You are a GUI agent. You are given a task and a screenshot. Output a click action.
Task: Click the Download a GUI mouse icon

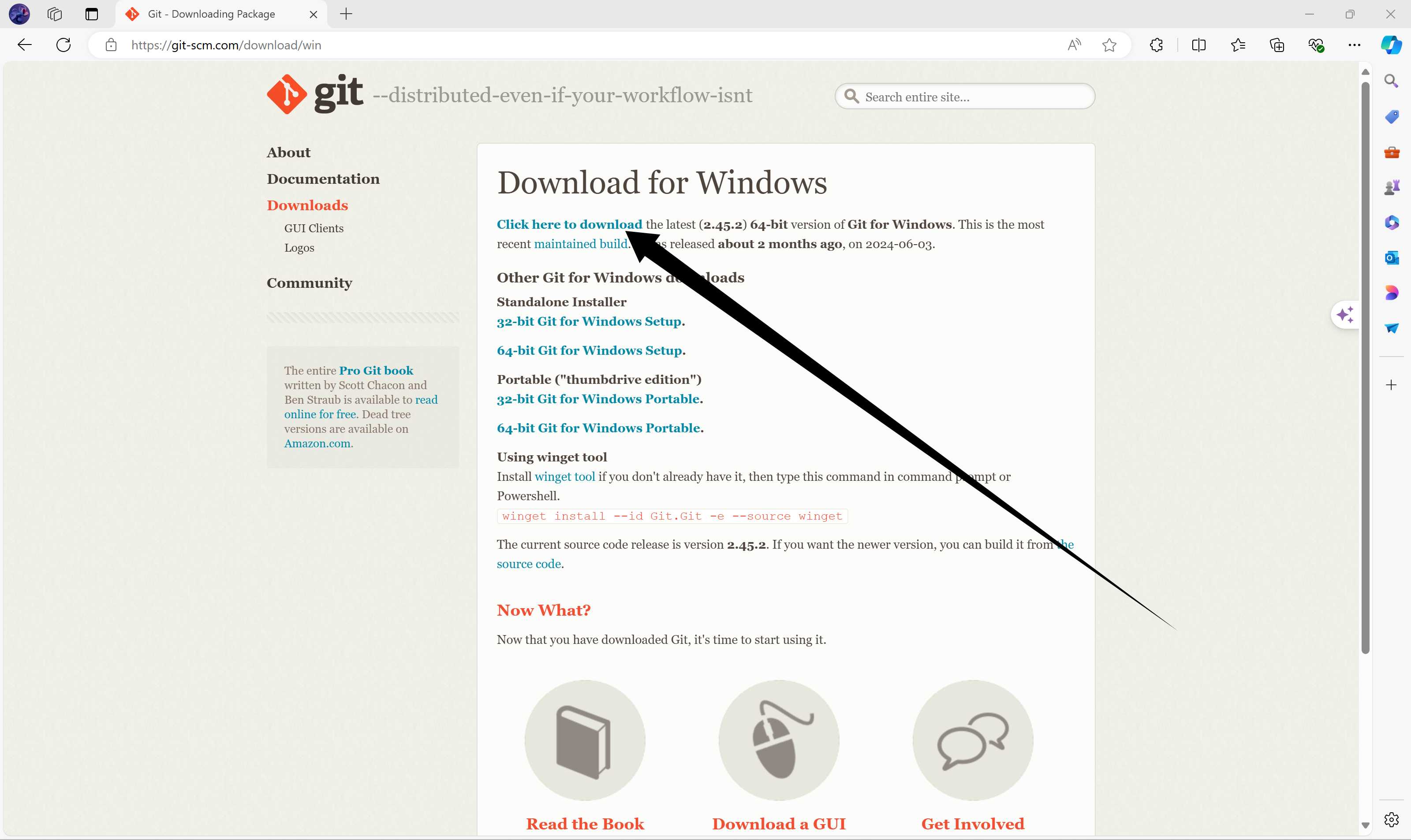[779, 740]
